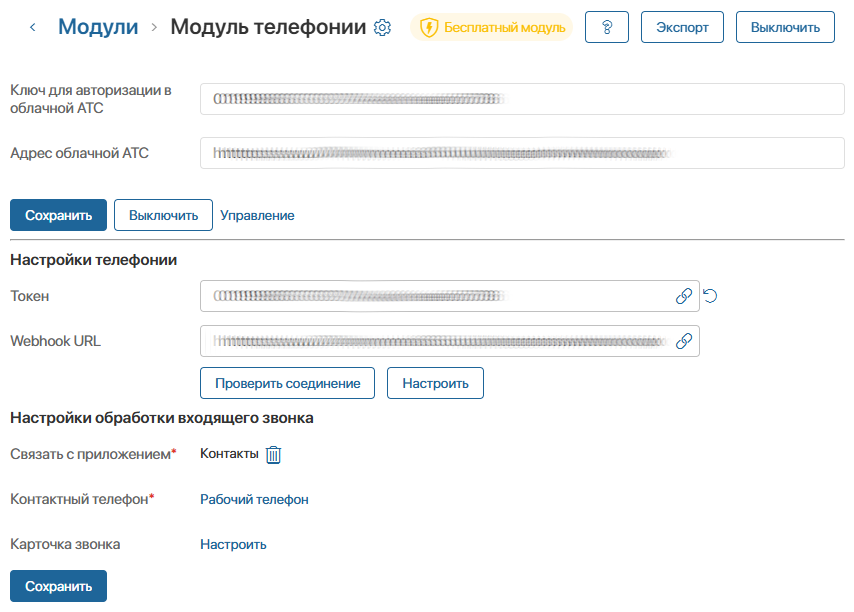Click Выключить next to upper Сохранить
854x612 pixels.
pyautogui.click(x=163, y=215)
